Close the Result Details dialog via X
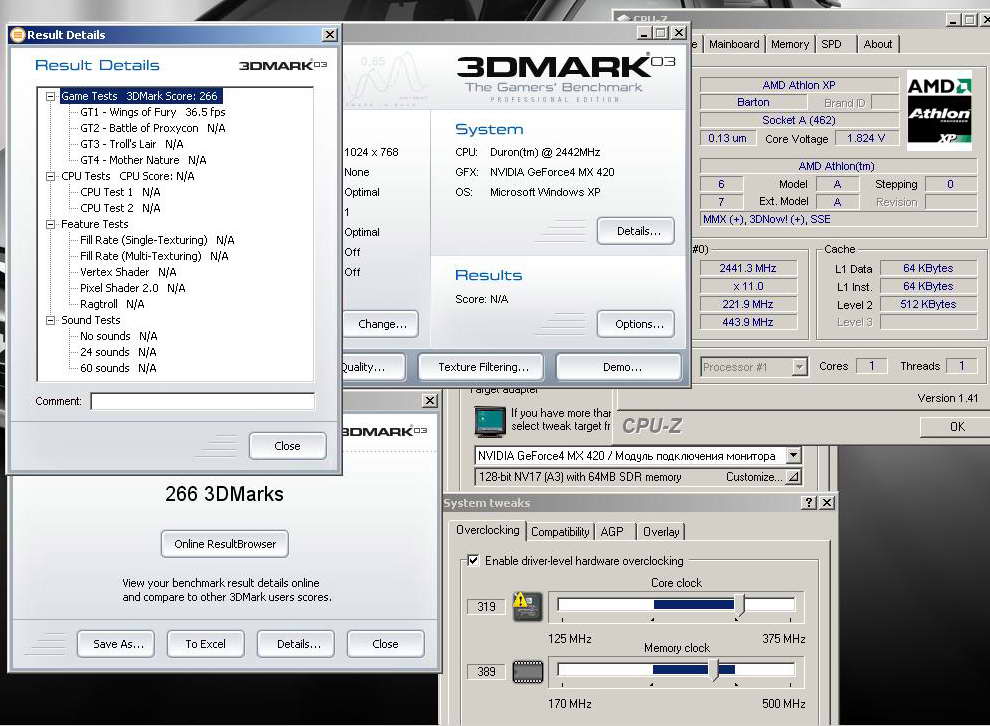 tap(330, 35)
